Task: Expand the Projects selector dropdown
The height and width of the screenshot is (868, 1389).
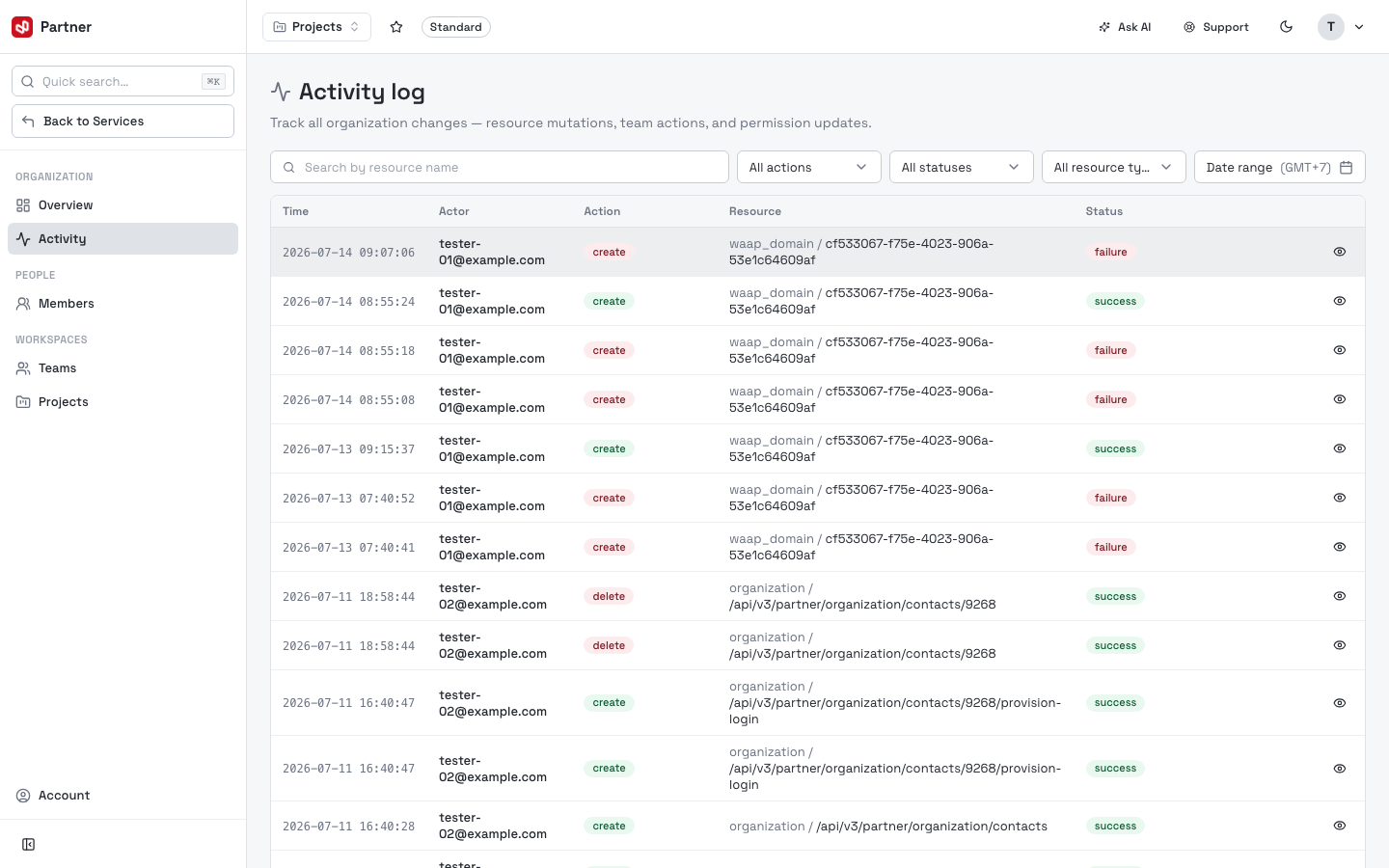Action: [316, 27]
